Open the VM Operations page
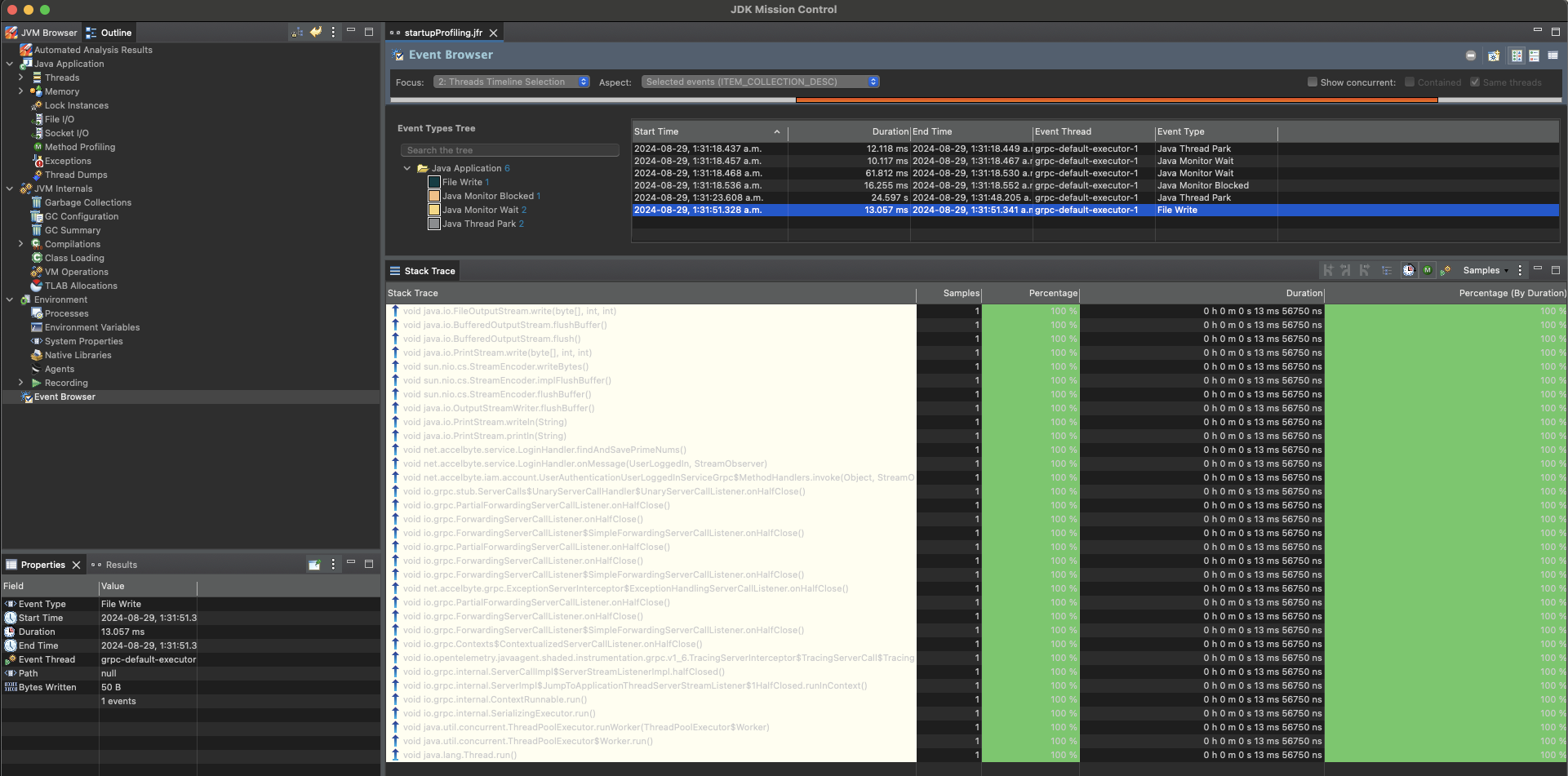Screen dimensions: 1568x776 tap(76, 272)
